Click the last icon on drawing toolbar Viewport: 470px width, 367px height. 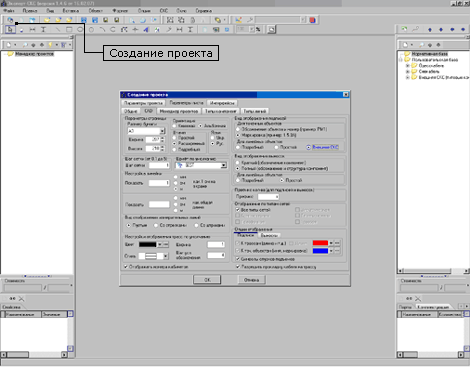tap(272, 29)
